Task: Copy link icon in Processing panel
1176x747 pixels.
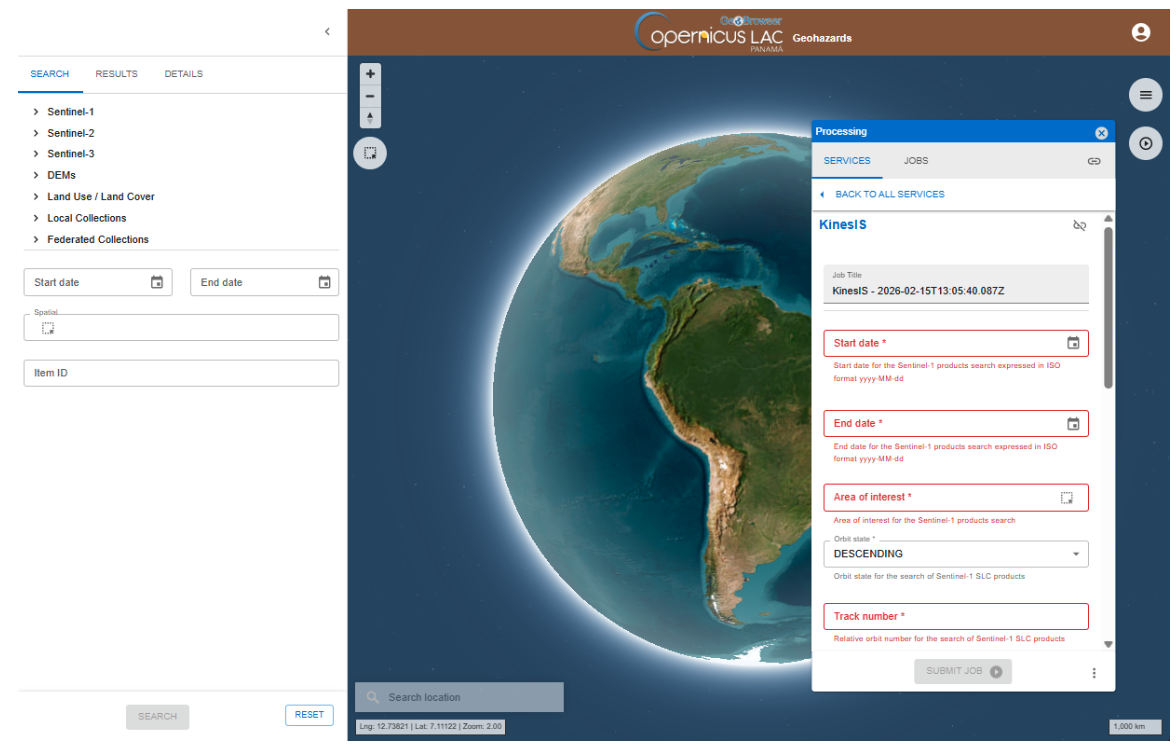Action: pos(1094,161)
